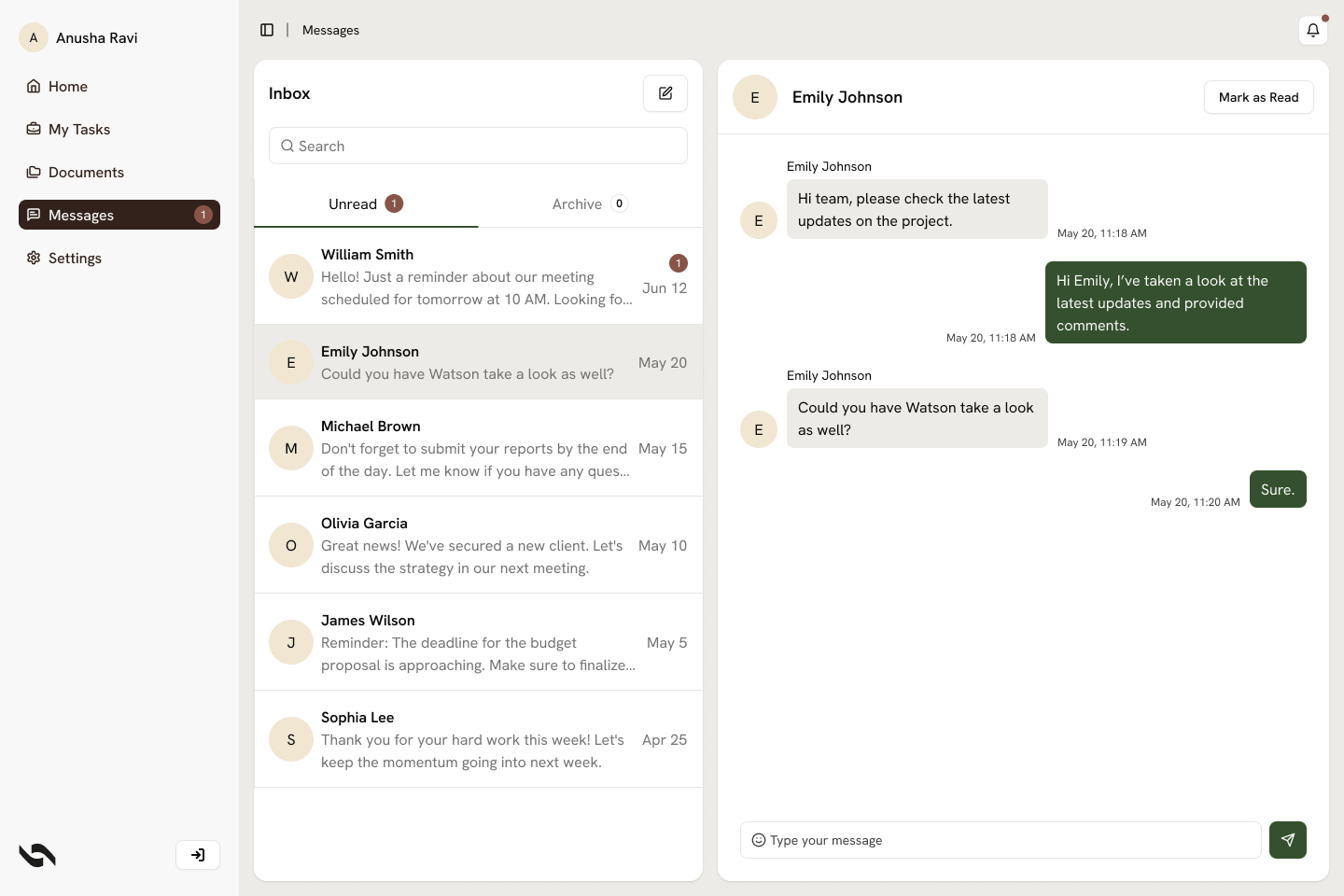
Task: Open My Tasks in sidebar
Action: point(119,129)
